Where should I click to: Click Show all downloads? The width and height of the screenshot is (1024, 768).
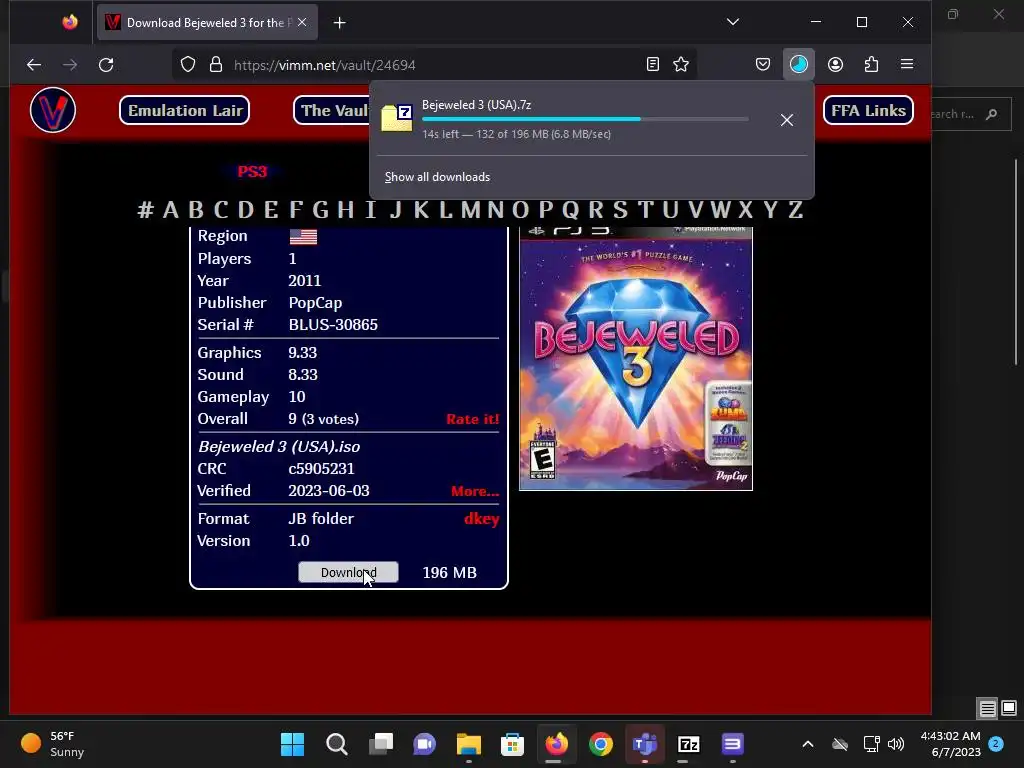click(437, 177)
